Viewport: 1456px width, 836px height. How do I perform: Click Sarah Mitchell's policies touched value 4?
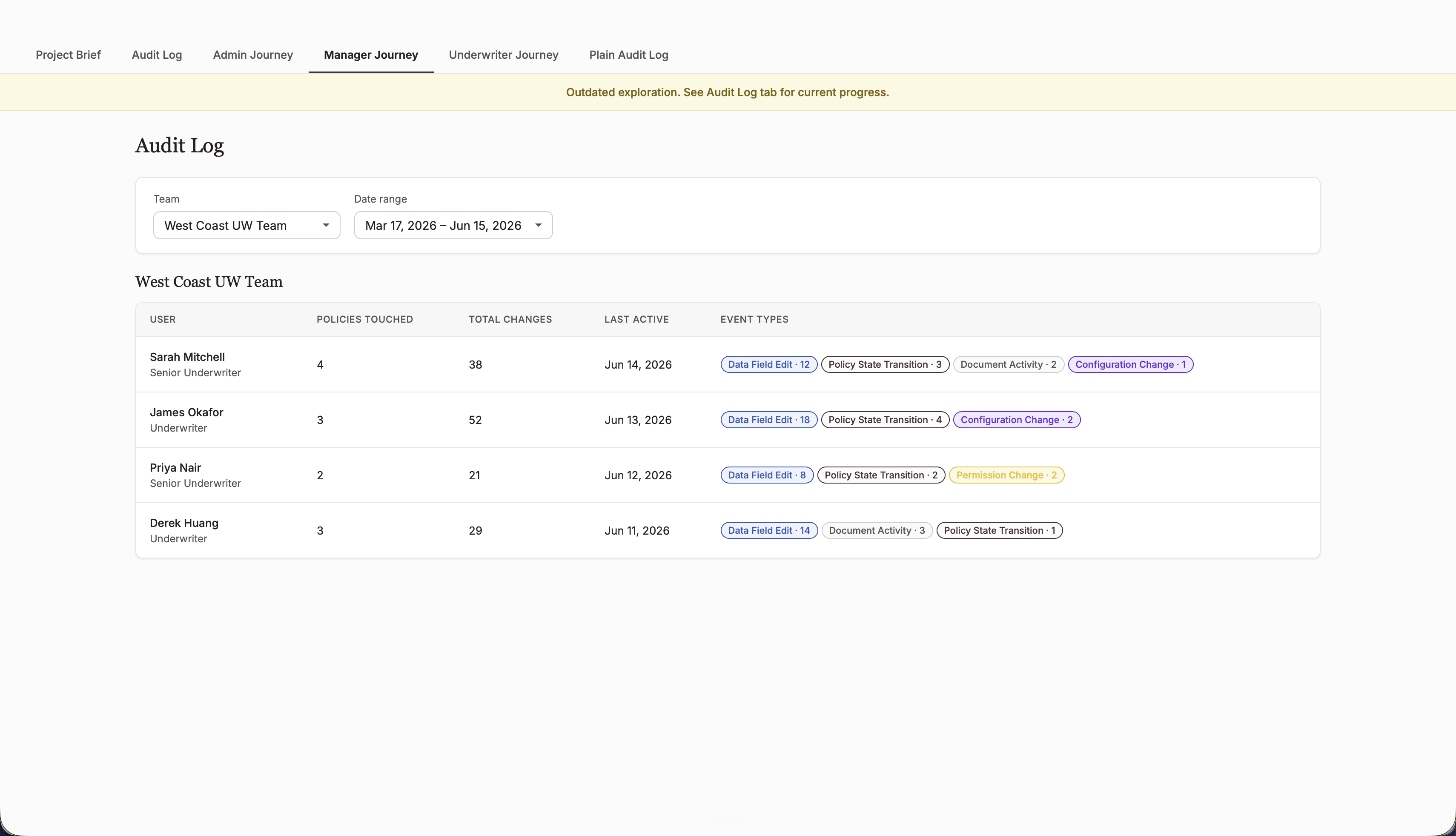click(x=321, y=365)
